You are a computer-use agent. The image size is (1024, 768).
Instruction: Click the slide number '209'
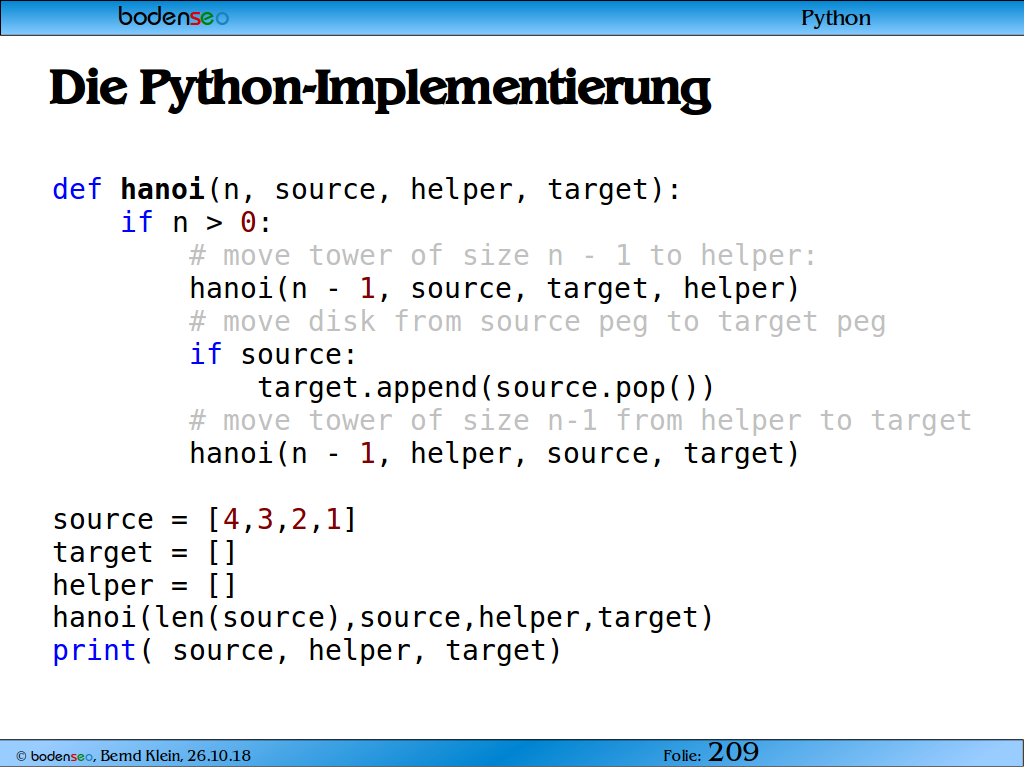pos(733,752)
